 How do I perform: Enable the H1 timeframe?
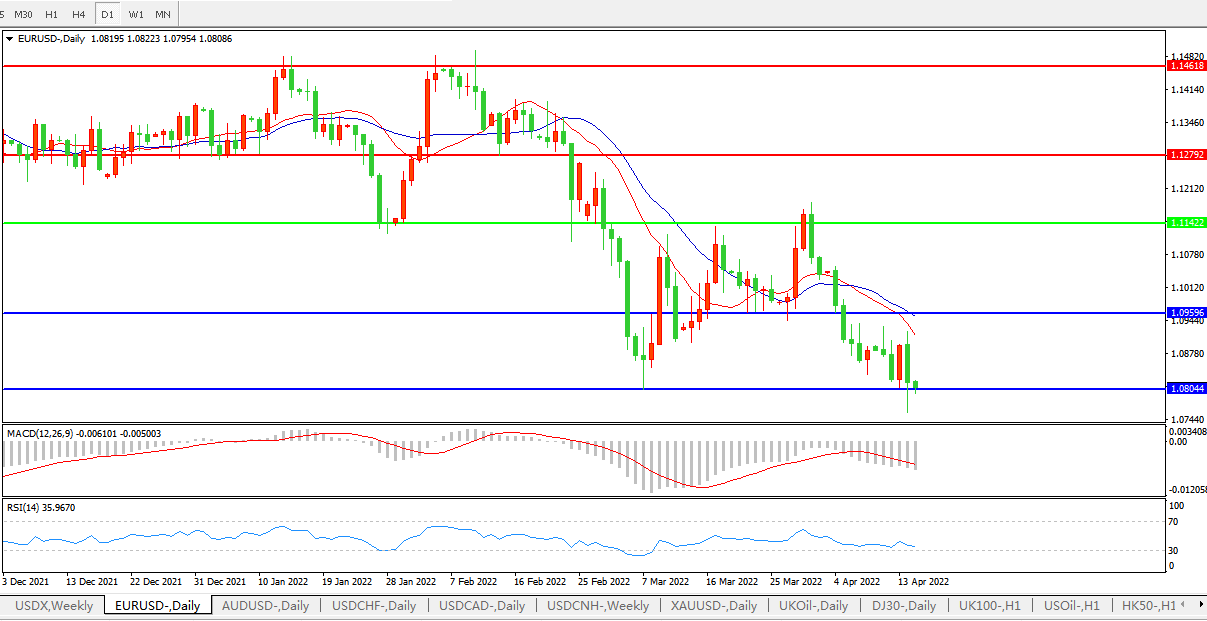point(52,14)
